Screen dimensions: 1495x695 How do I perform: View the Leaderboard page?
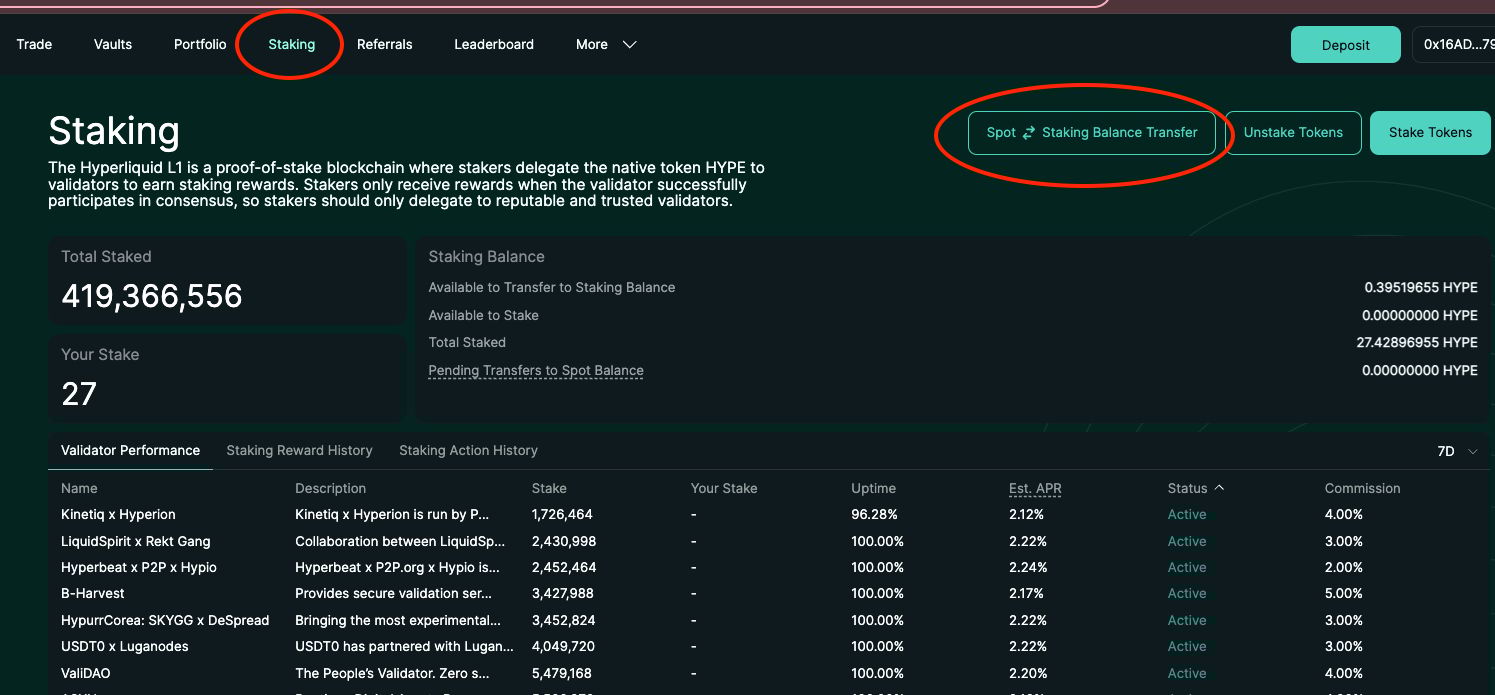[494, 44]
